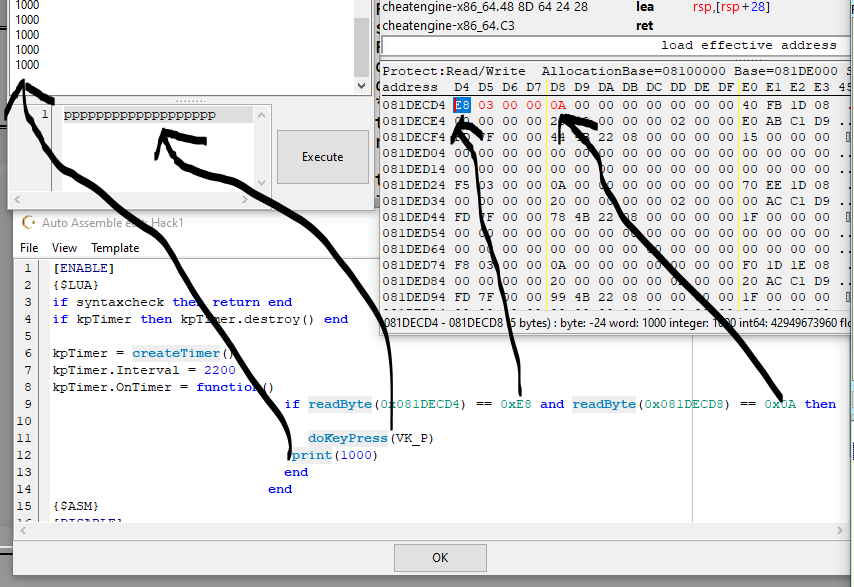
Task: Click address 081DECD4 in the hex view
Action: click(x=414, y=105)
